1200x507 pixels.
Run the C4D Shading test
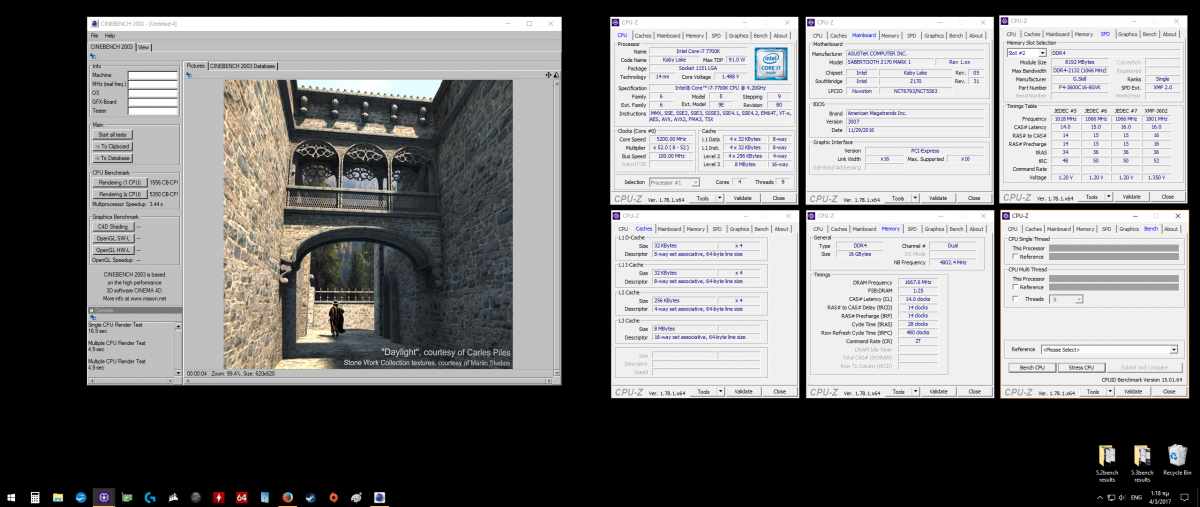point(112,226)
